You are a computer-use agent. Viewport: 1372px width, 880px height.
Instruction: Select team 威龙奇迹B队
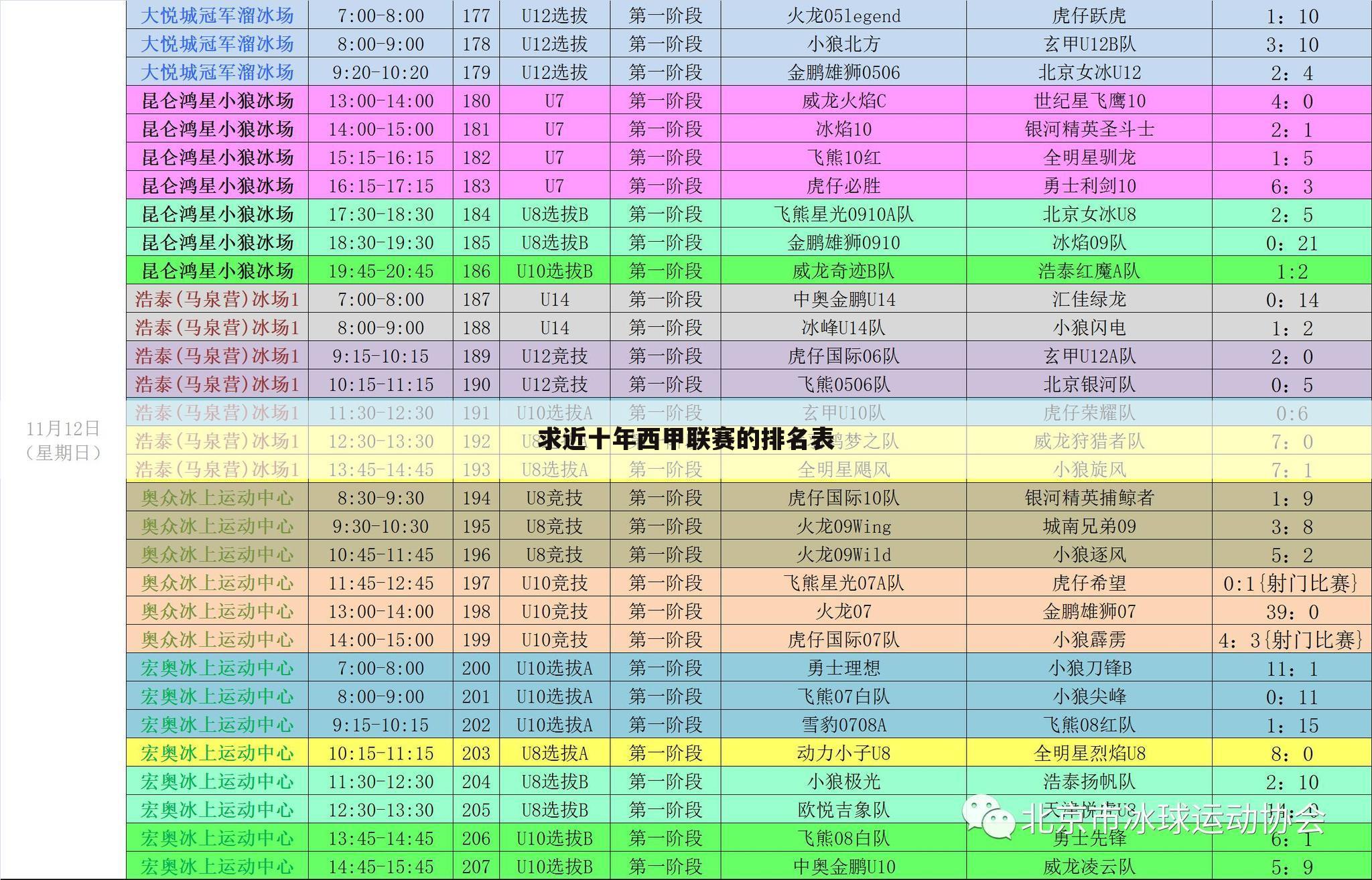[843, 271]
